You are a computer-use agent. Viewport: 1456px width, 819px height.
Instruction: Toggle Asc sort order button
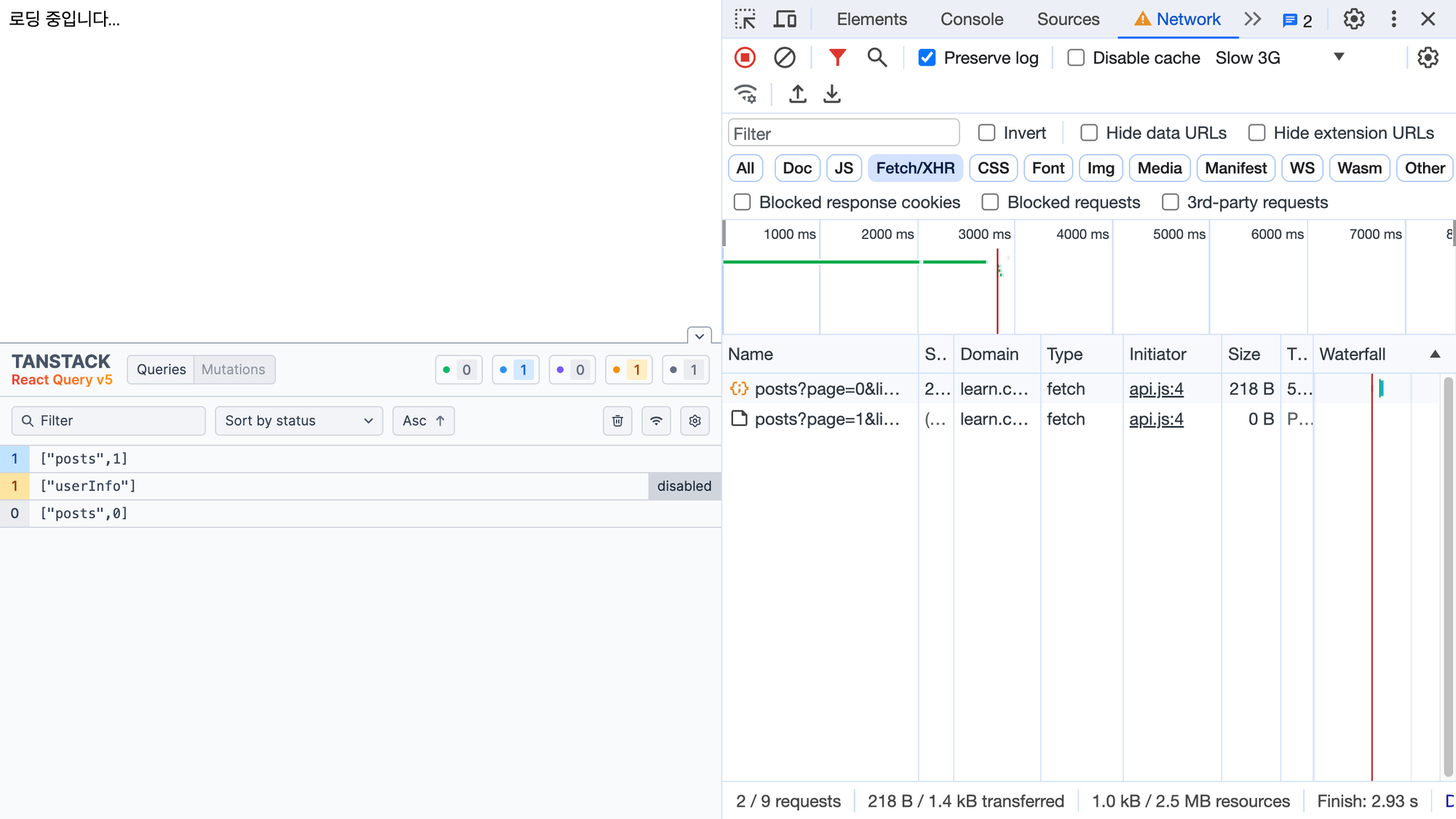click(x=424, y=421)
